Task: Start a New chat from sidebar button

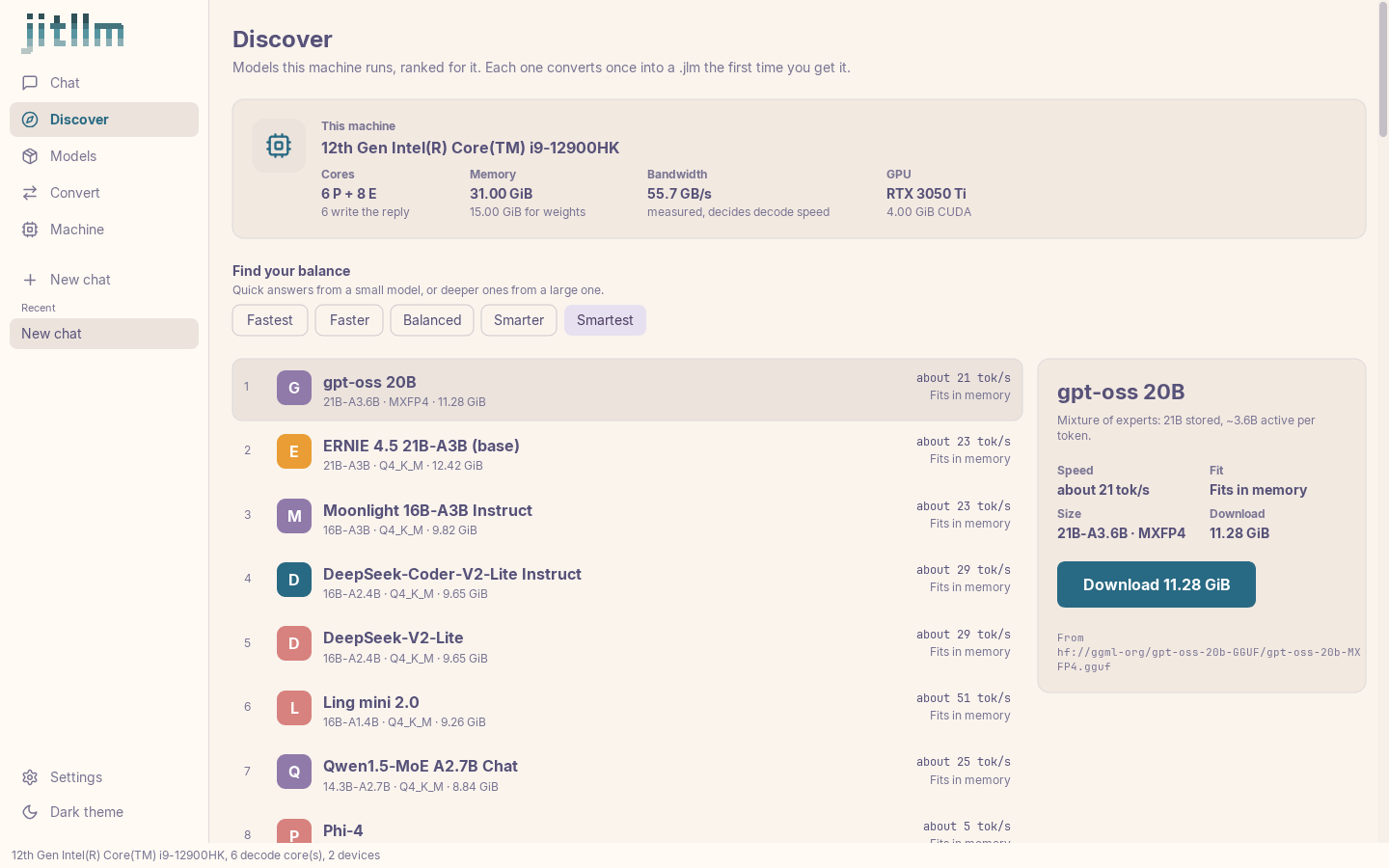Action: 104,280
